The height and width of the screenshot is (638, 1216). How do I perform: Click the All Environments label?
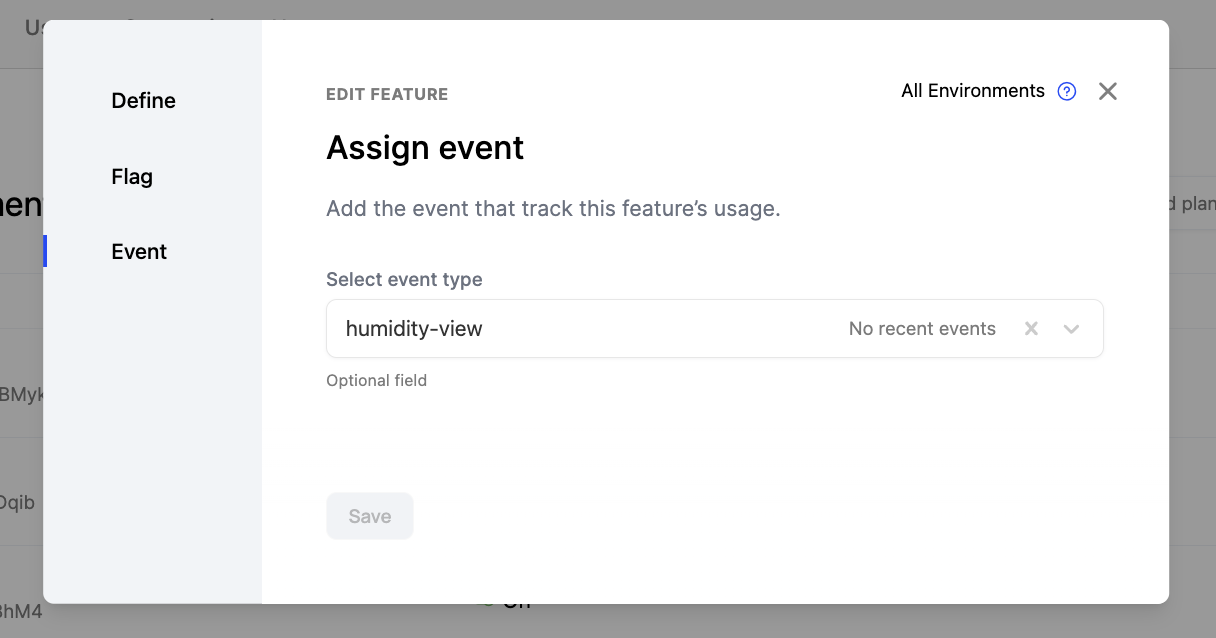[x=972, y=91]
